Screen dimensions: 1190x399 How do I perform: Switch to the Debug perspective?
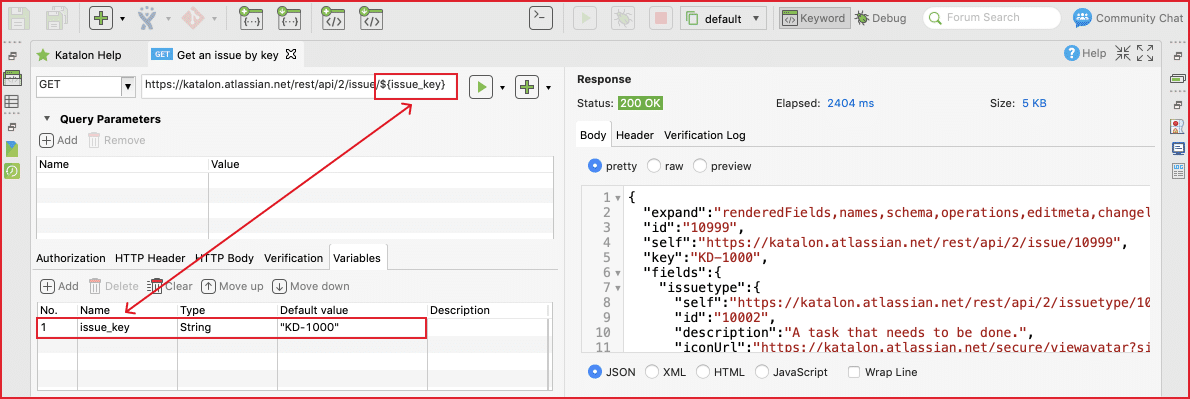(880, 18)
